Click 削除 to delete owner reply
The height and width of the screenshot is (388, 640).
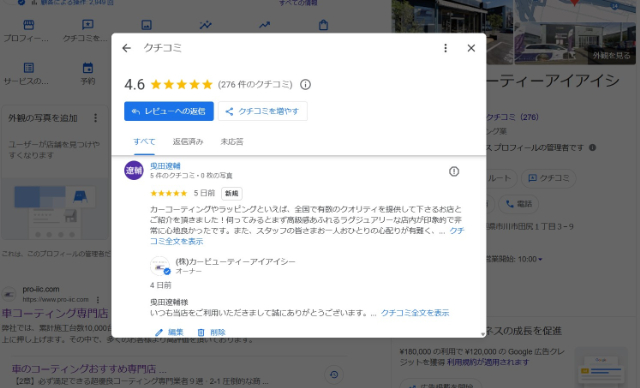[x=211, y=332]
